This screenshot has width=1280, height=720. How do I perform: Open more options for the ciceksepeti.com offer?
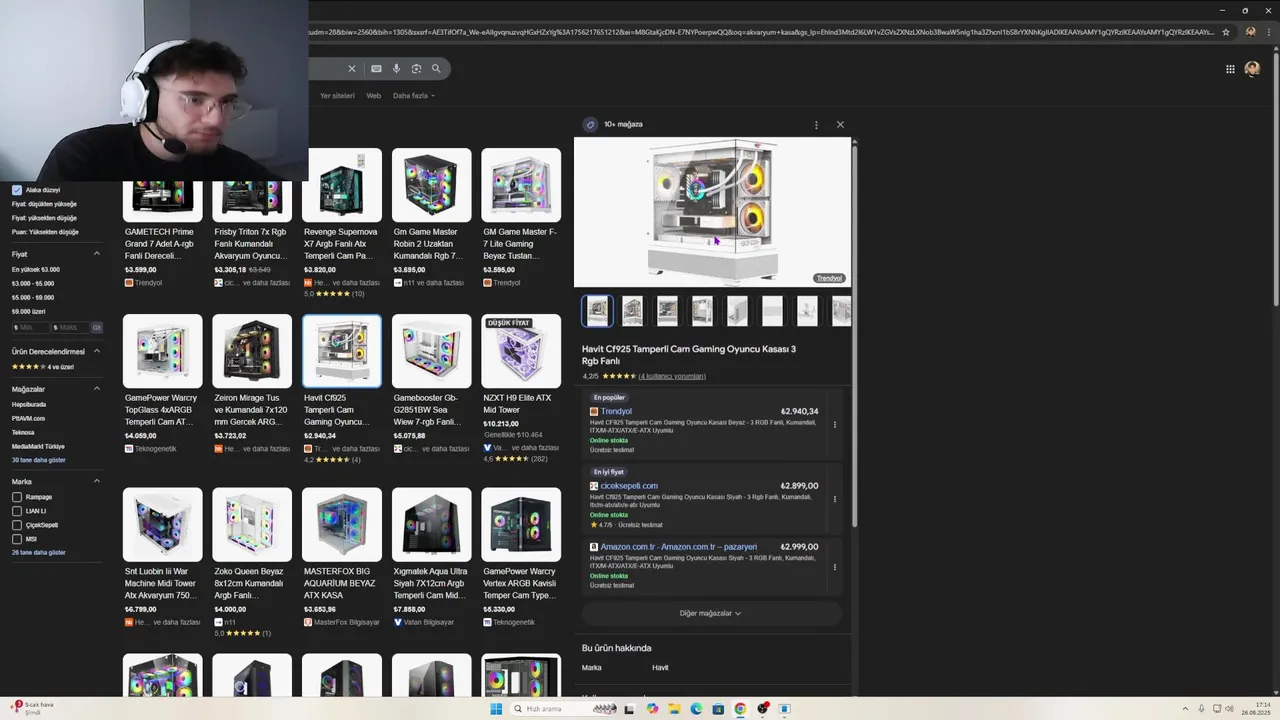pyautogui.click(x=835, y=499)
